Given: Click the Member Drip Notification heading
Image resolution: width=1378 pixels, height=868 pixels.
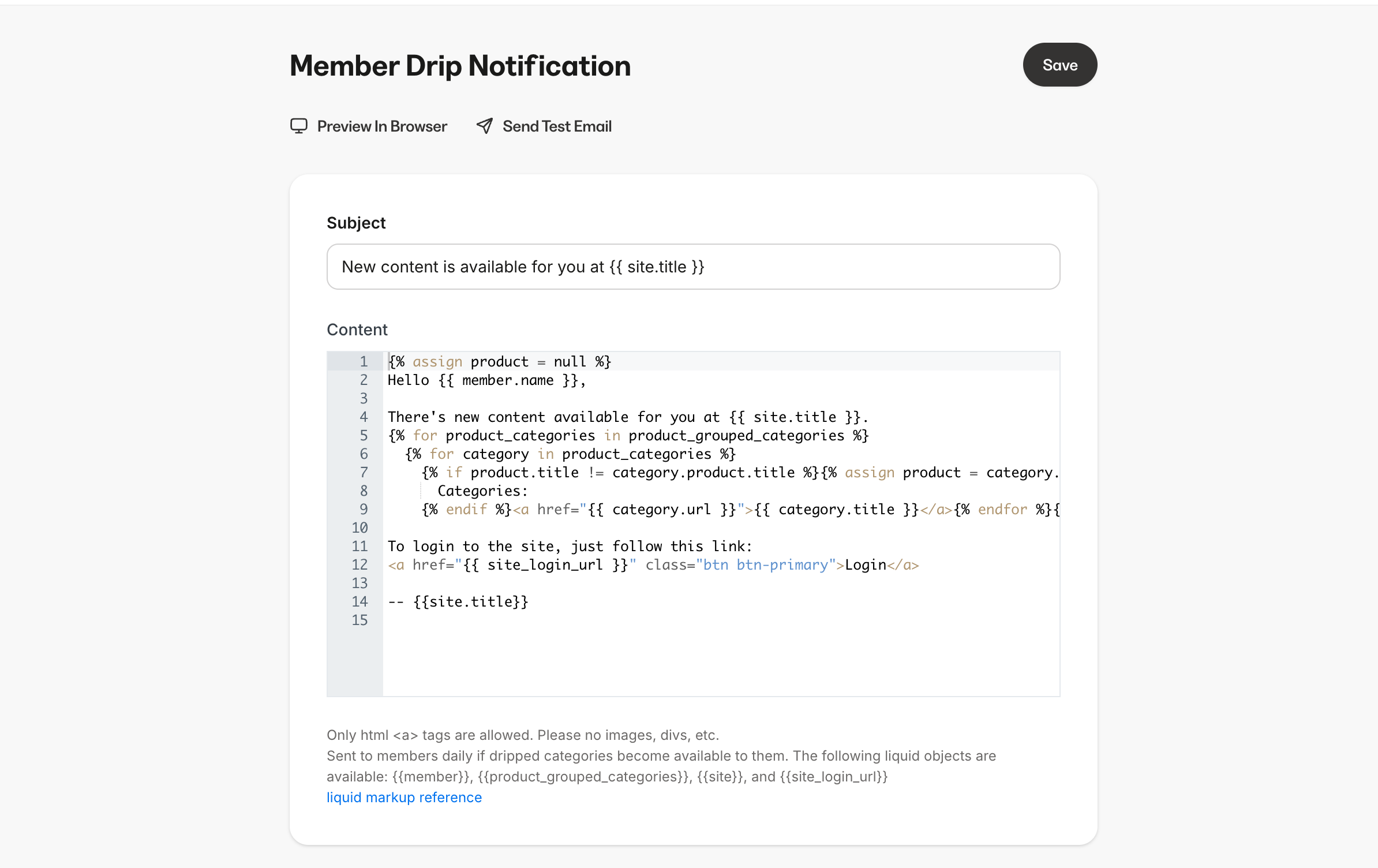Looking at the screenshot, I should 460,65.
